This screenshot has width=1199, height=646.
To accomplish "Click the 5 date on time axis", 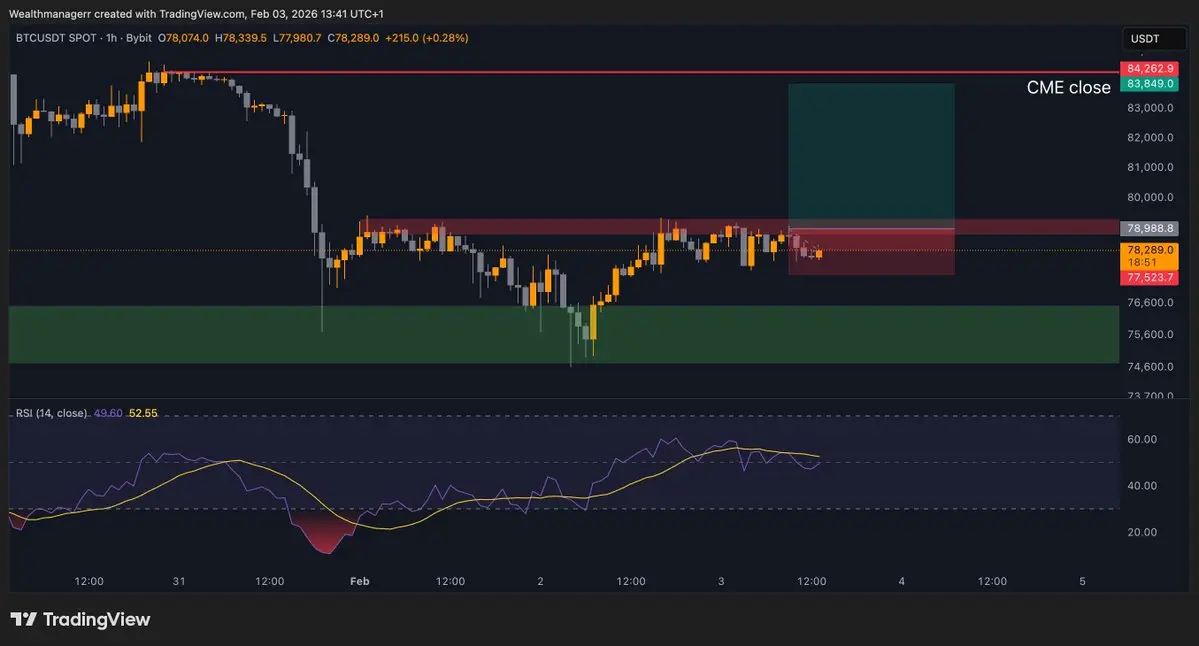I will point(1082,581).
